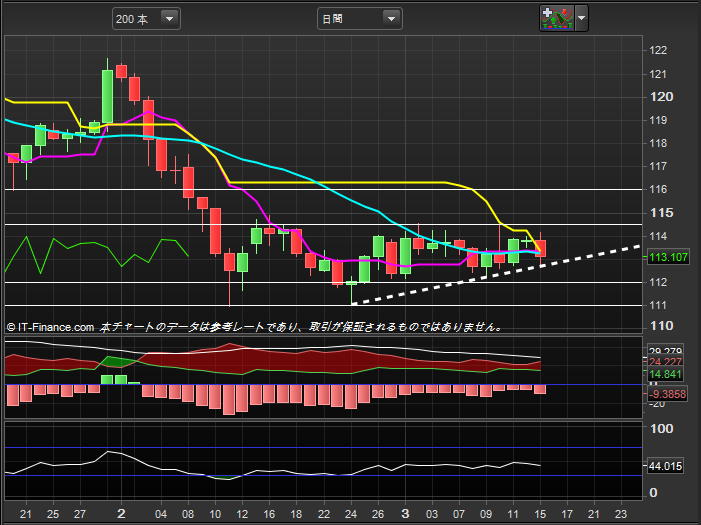Image resolution: width=701 pixels, height=525 pixels.
Task: Click the 100 label on RSI scale
Action: coord(661,428)
